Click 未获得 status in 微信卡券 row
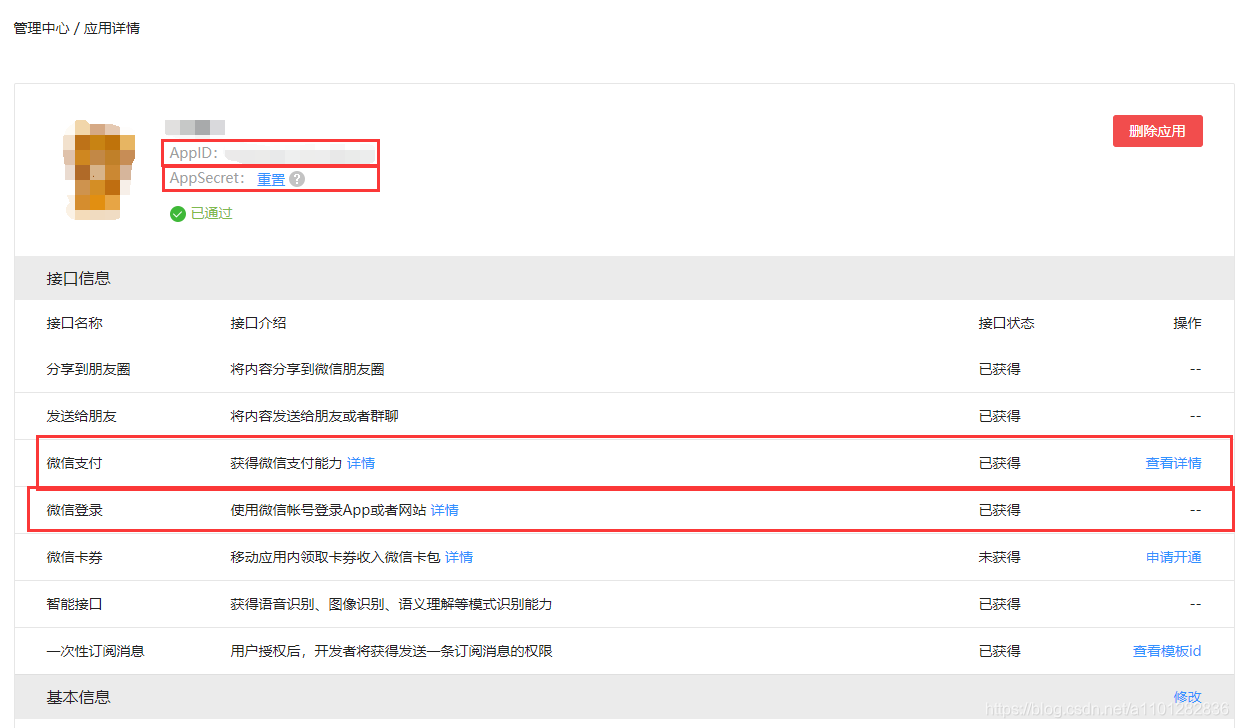This screenshot has width=1239, height=728. [999, 557]
